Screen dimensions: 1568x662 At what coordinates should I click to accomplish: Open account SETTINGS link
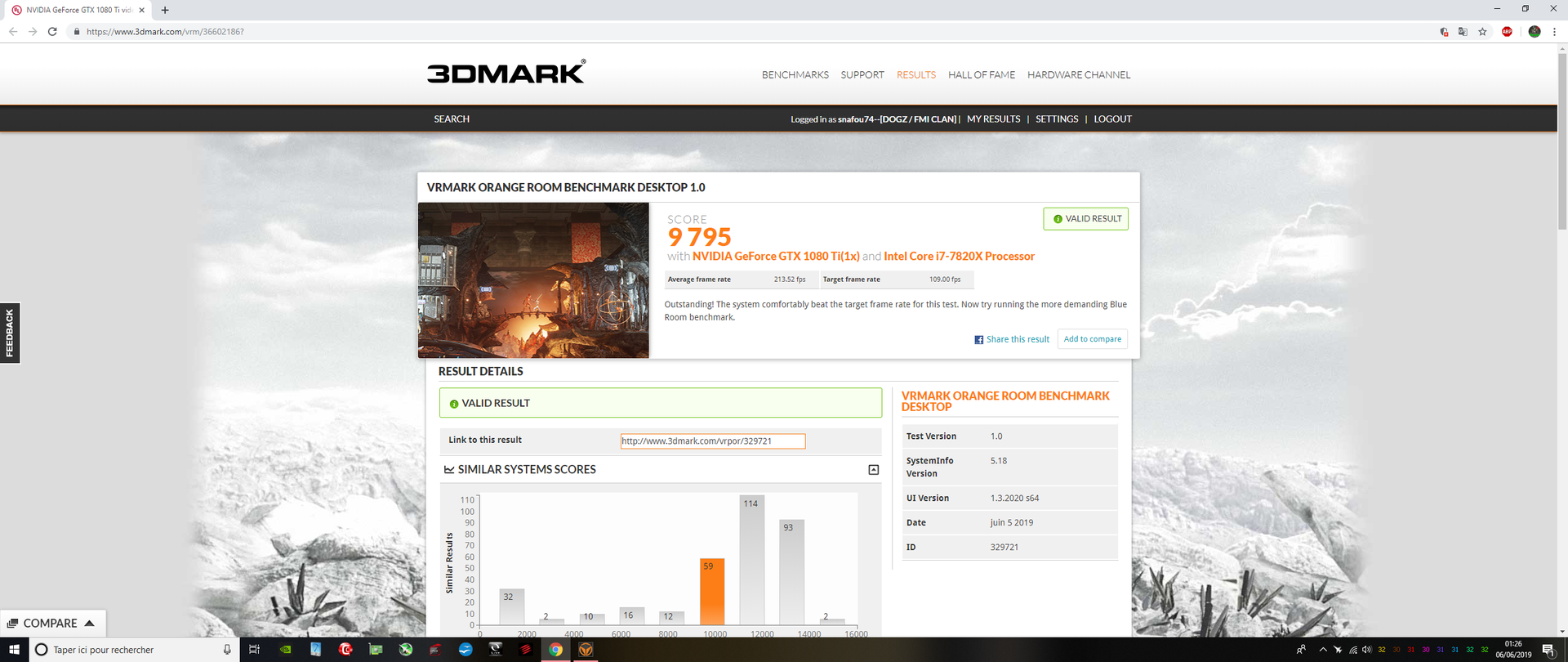[1057, 119]
